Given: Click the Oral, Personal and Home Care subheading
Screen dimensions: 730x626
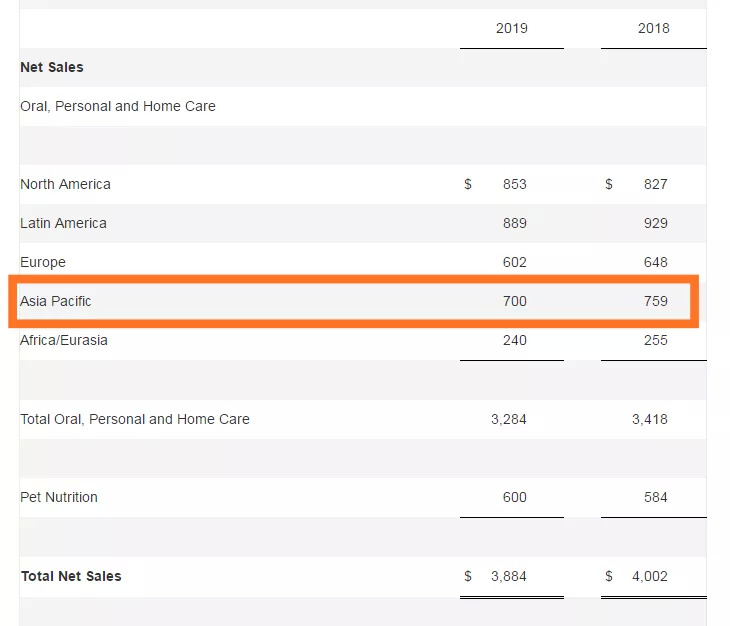Looking at the screenshot, I should pos(118,106).
